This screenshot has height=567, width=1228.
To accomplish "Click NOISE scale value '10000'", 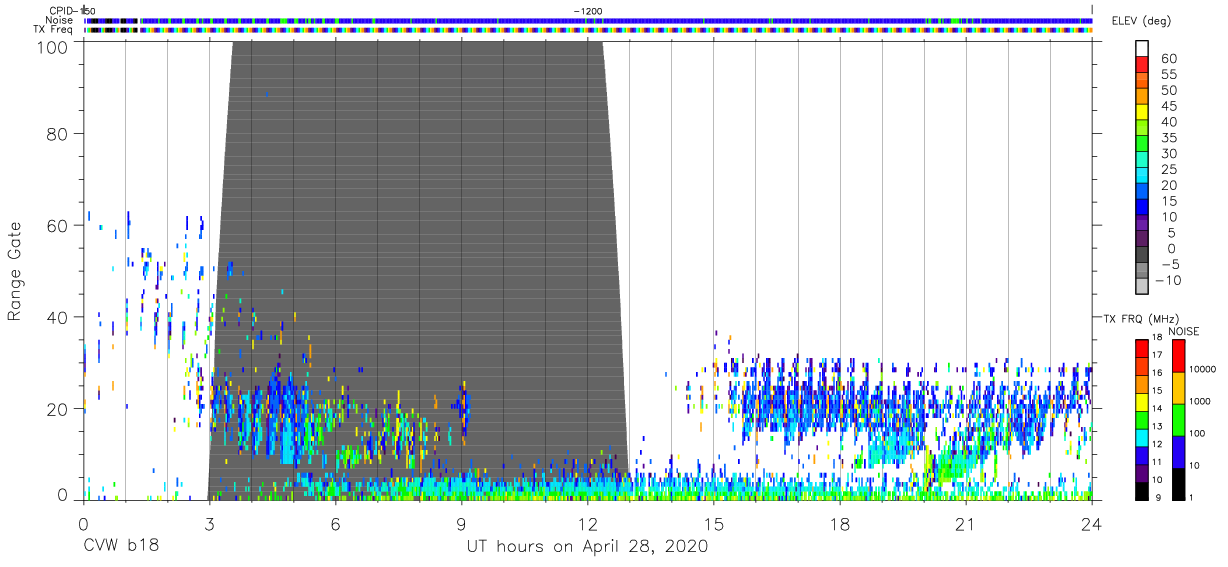I will [1201, 369].
